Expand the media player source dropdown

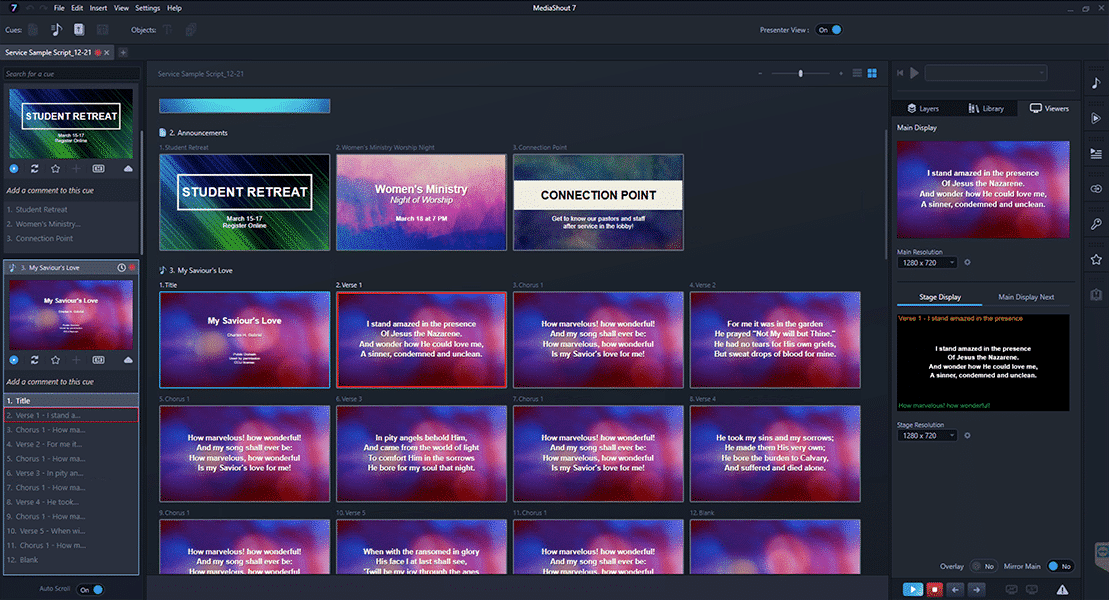point(985,73)
